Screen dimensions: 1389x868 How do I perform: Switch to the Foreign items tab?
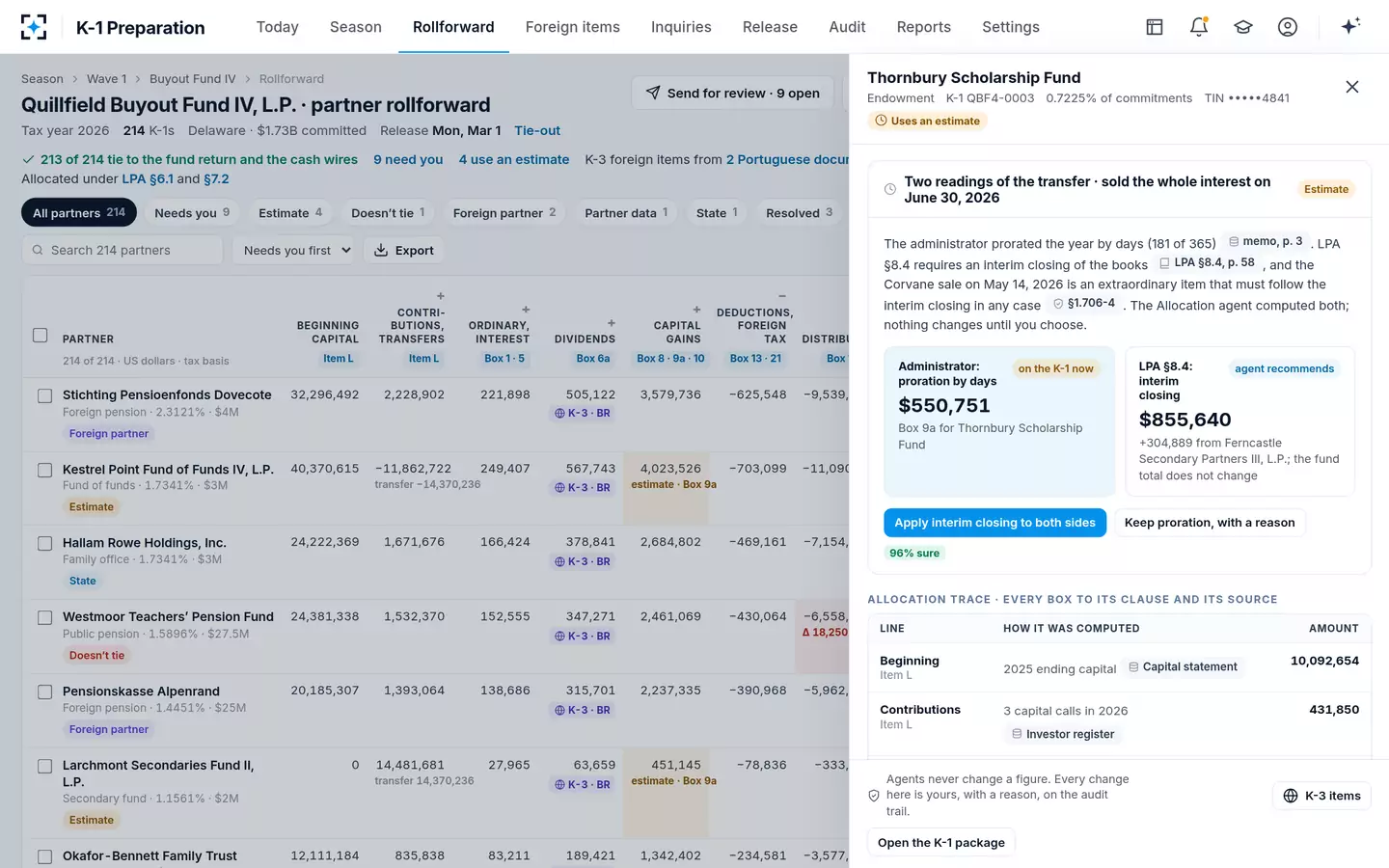coord(573,27)
